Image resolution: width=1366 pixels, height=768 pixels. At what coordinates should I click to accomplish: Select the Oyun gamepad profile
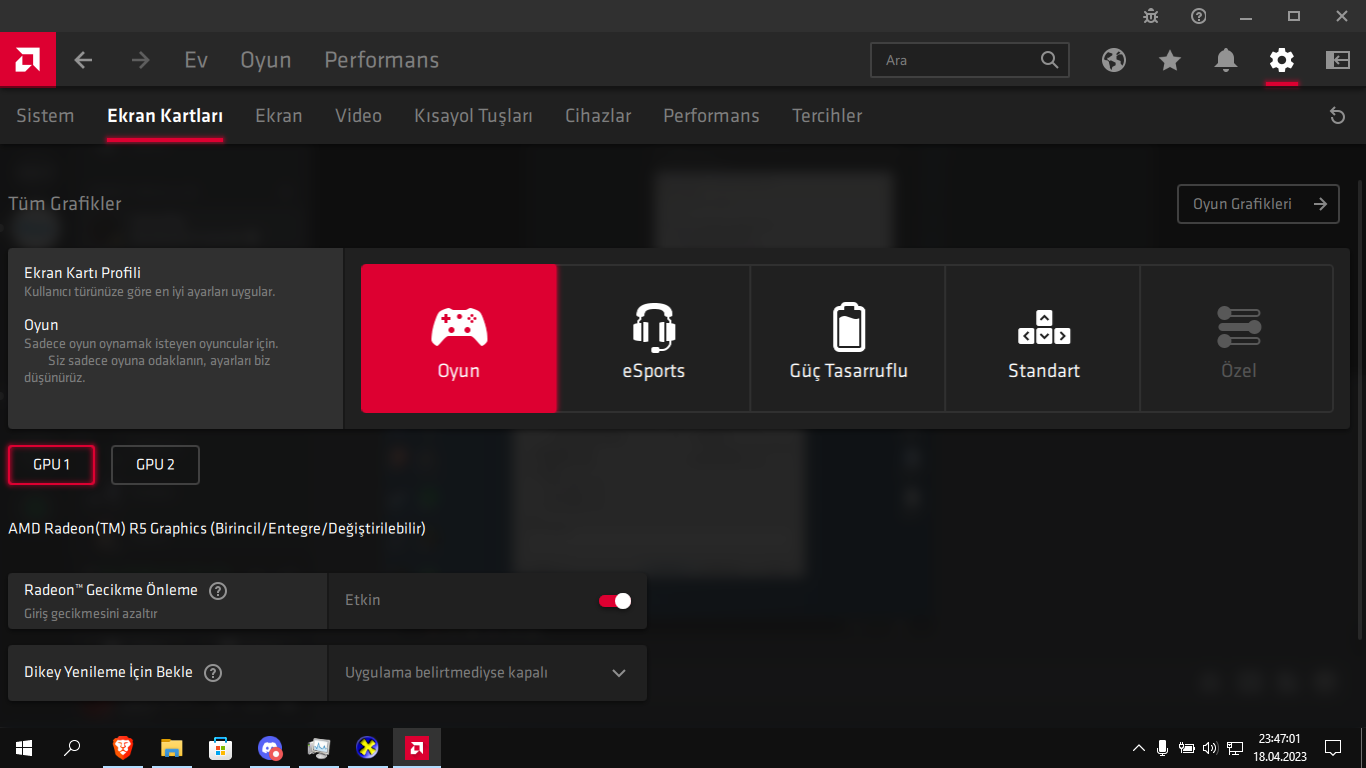point(459,339)
